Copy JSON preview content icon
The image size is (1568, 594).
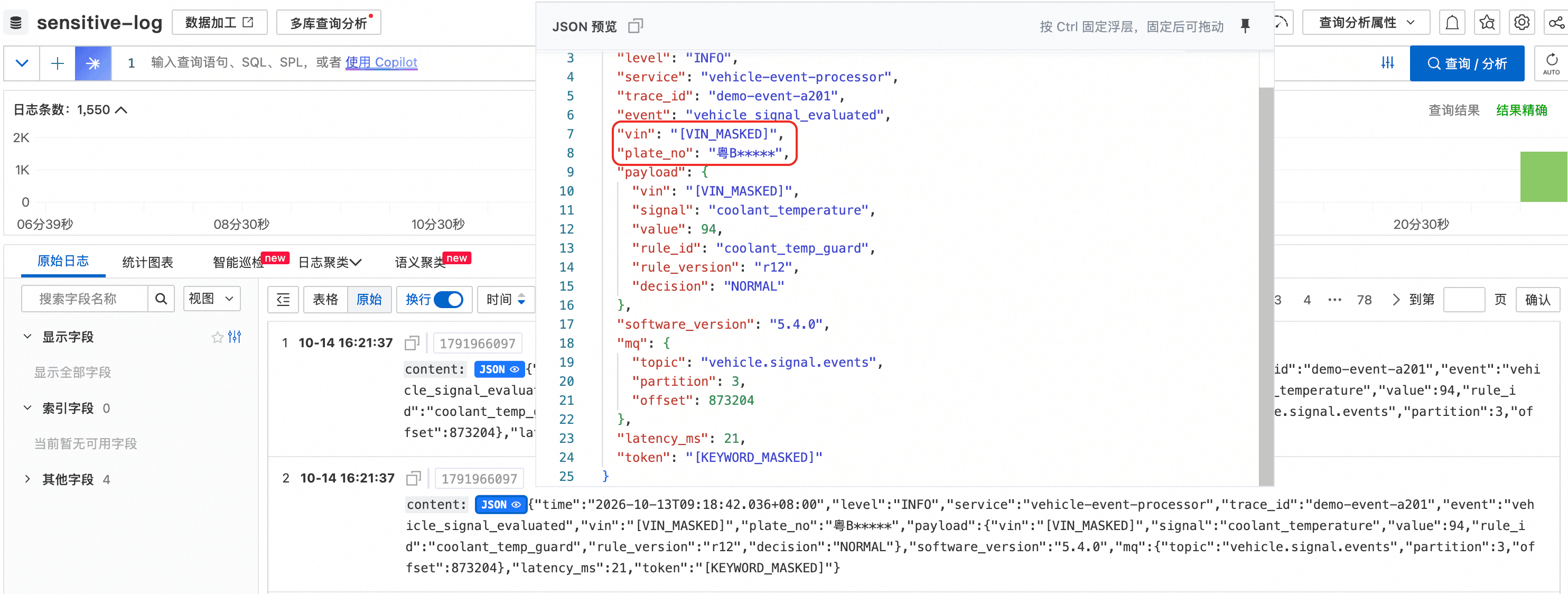coord(636,26)
